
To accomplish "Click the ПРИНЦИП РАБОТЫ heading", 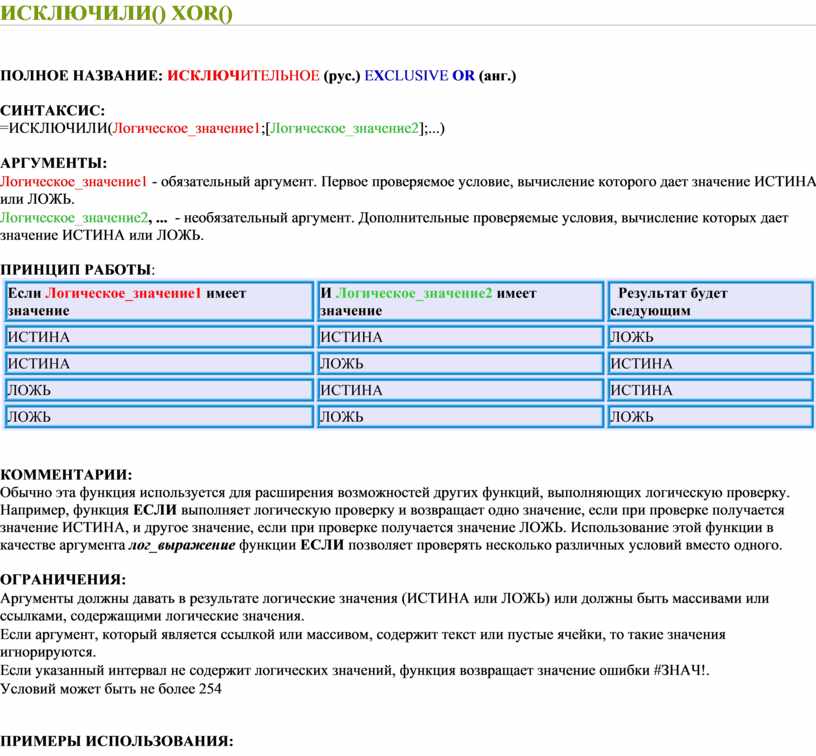I will 77,270.
